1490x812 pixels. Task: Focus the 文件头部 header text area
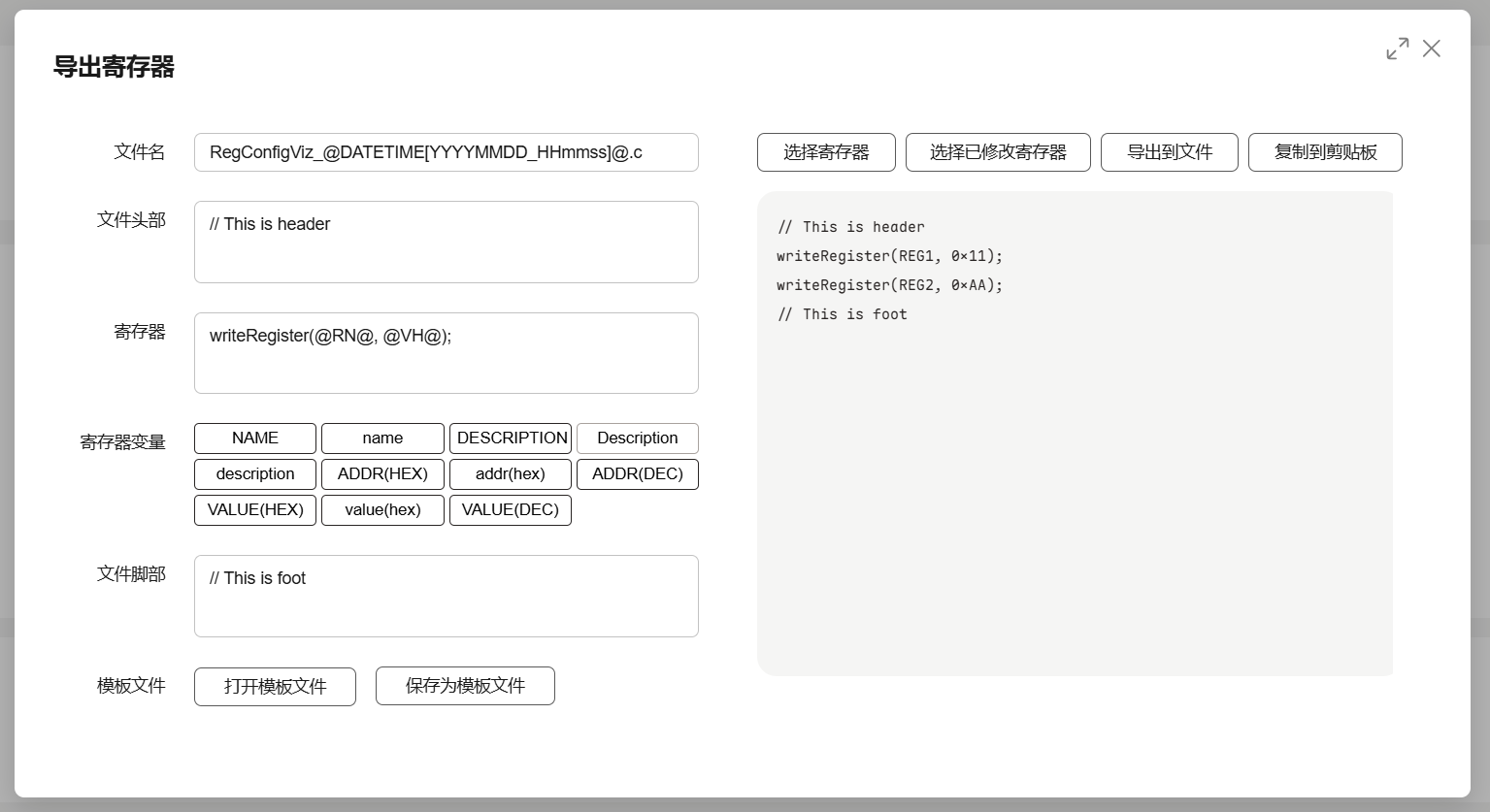click(446, 243)
